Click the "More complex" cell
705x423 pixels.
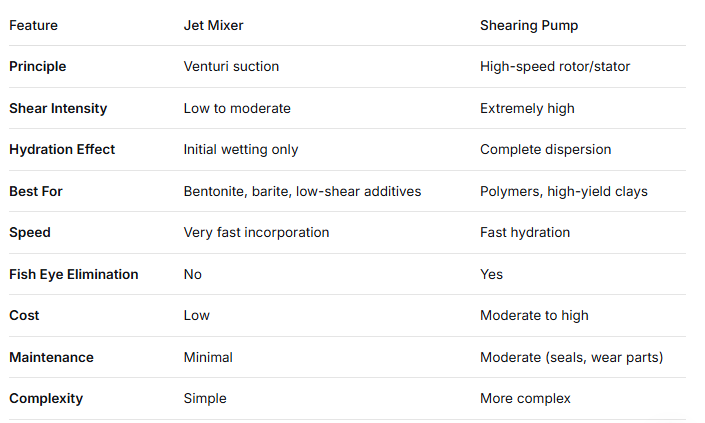525,398
